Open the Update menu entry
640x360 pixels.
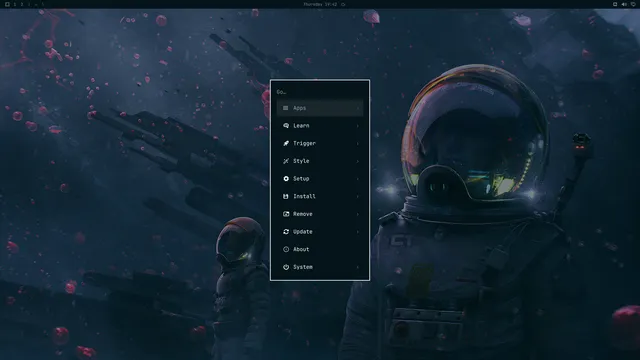pos(320,231)
